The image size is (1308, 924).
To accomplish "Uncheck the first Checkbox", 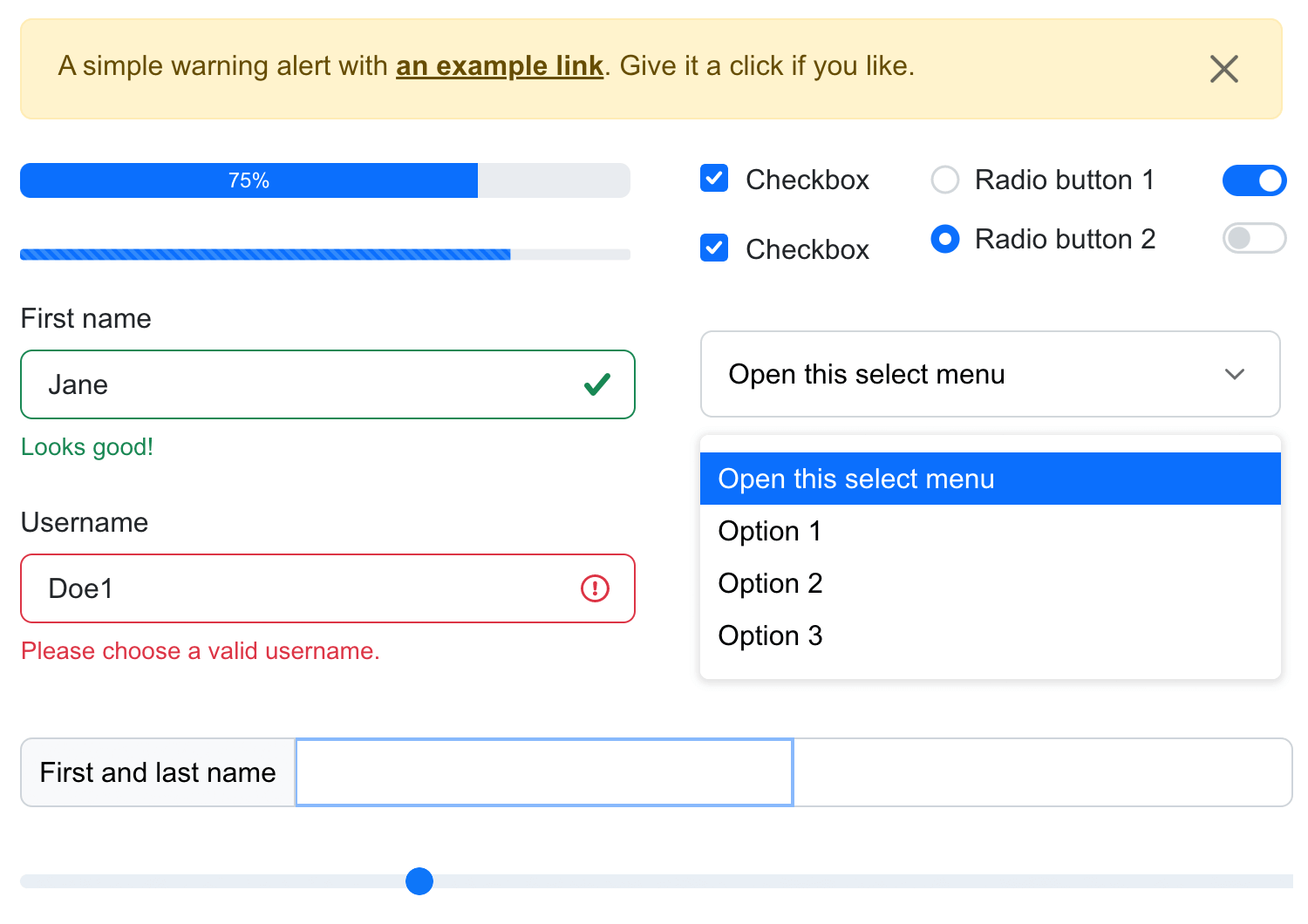I will pos(714,179).
